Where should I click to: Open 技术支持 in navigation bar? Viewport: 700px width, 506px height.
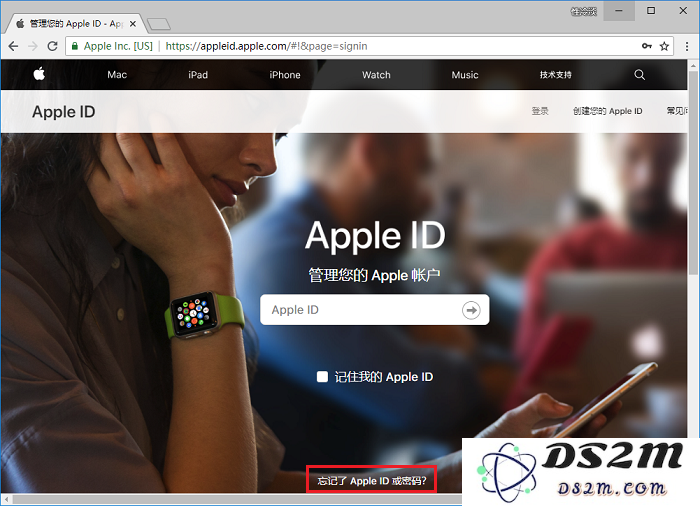(x=555, y=75)
